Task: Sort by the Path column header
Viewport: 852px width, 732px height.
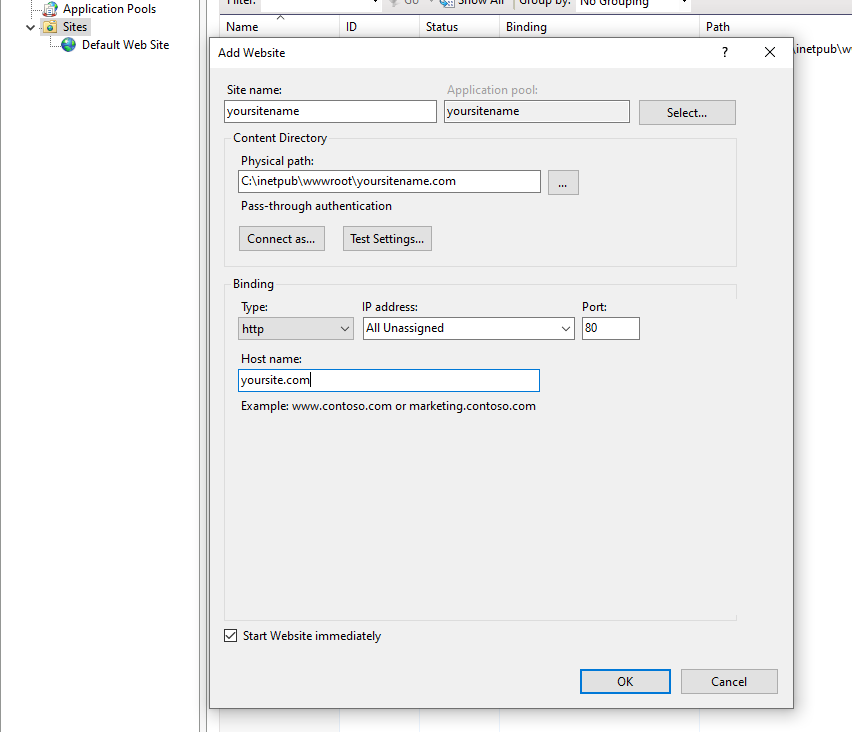Action: click(x=775, y=27)
